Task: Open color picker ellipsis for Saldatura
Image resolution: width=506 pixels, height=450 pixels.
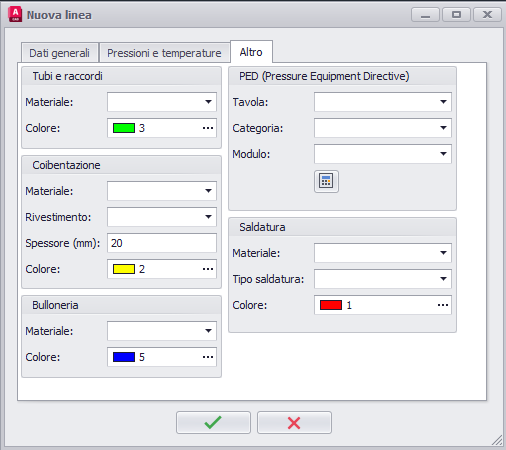Action: pyautogui.click(x=443, y=305)
